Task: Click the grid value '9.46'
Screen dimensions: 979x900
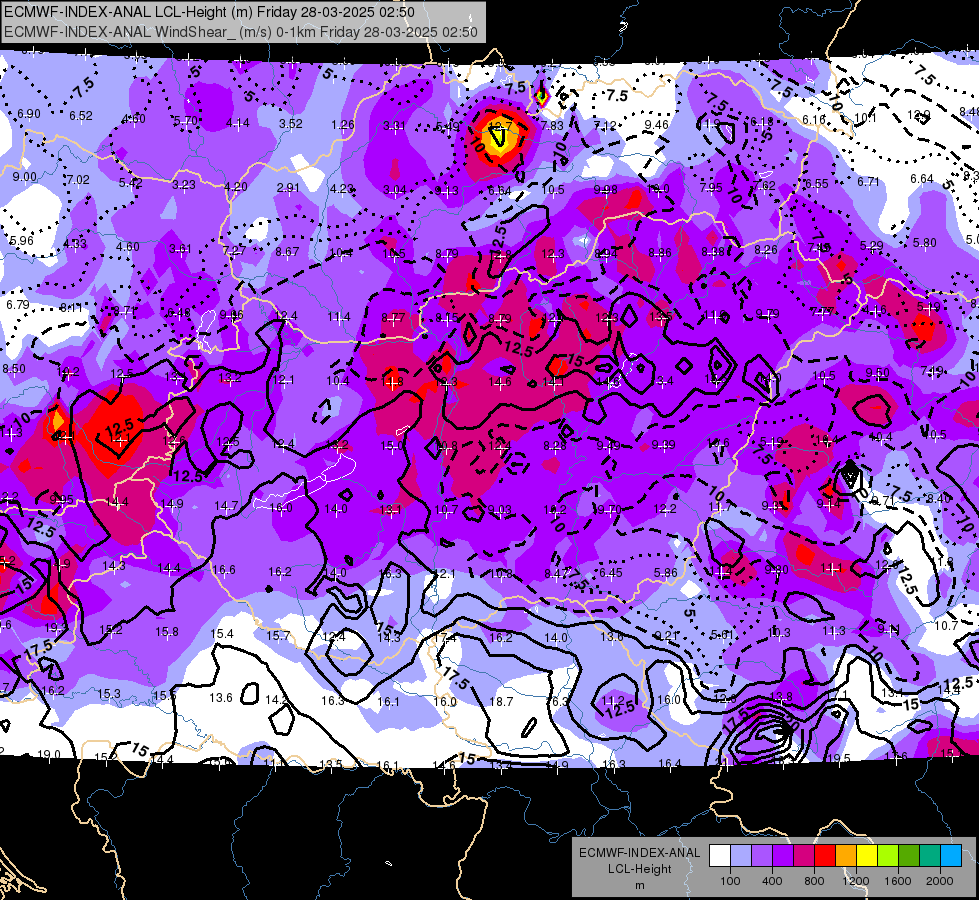Action: click(657, 125)
